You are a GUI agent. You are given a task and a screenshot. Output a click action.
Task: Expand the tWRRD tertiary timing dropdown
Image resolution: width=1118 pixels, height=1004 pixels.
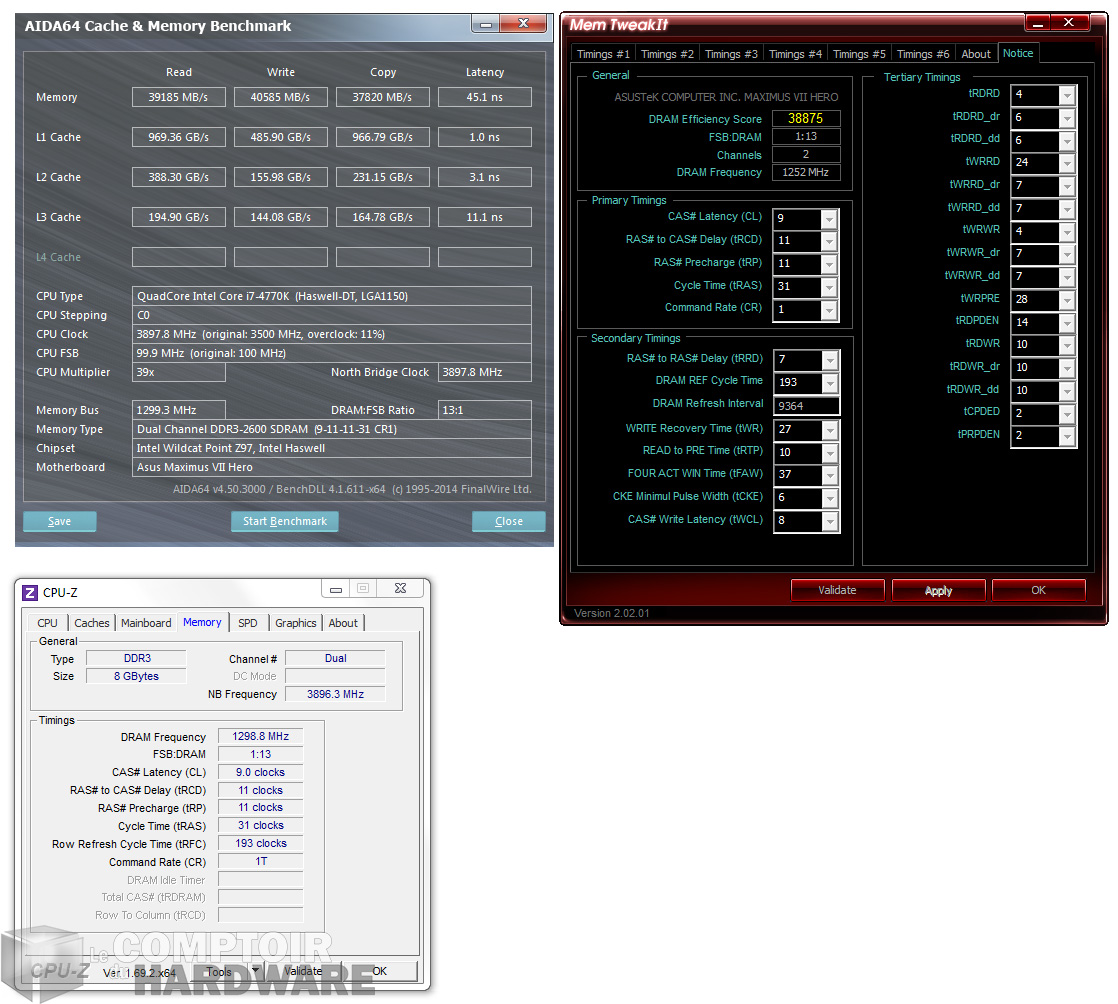click(1067, 163)
